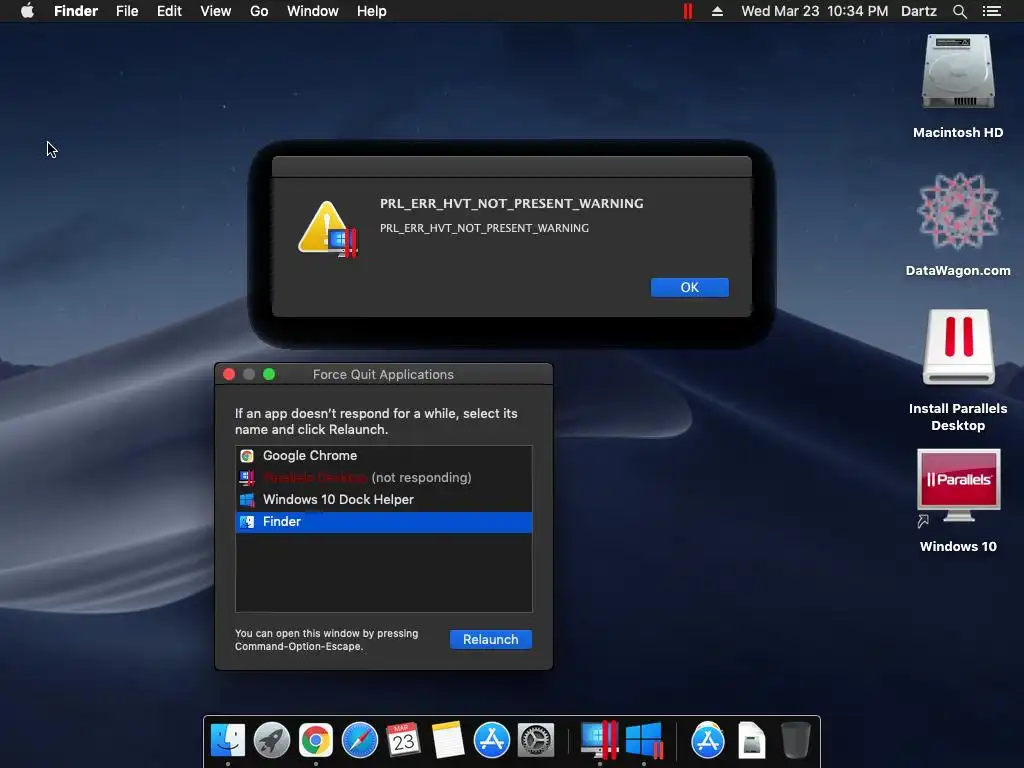Select Windows 10 Dock Helper row

(x=383, y=500)
